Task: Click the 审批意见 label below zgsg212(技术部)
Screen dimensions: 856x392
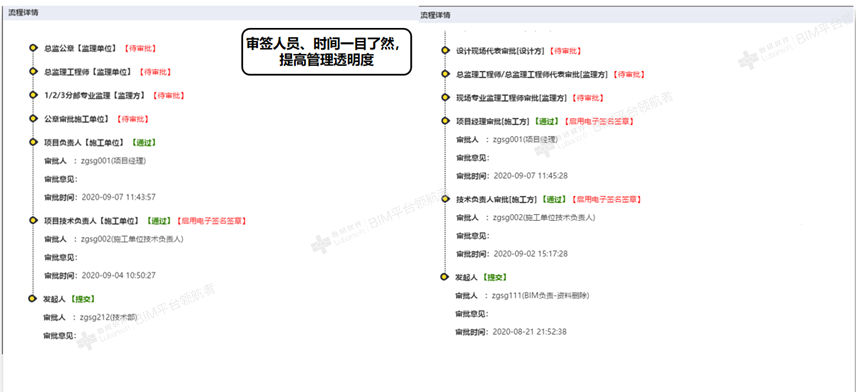Action: click(x=61, y=335)
